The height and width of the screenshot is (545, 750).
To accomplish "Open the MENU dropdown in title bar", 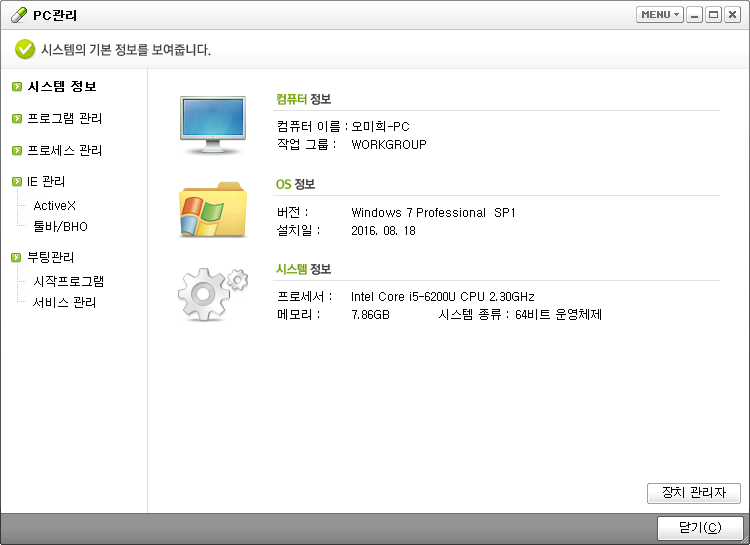I will point(660,15).
